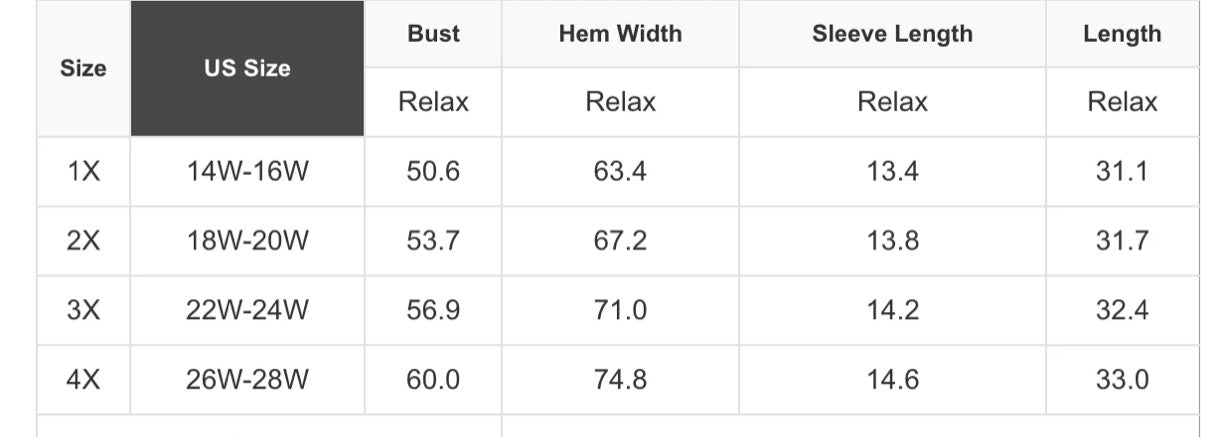Select the 26W-28W US size cell
The image size is (1222, 437).
pos(247,380)
